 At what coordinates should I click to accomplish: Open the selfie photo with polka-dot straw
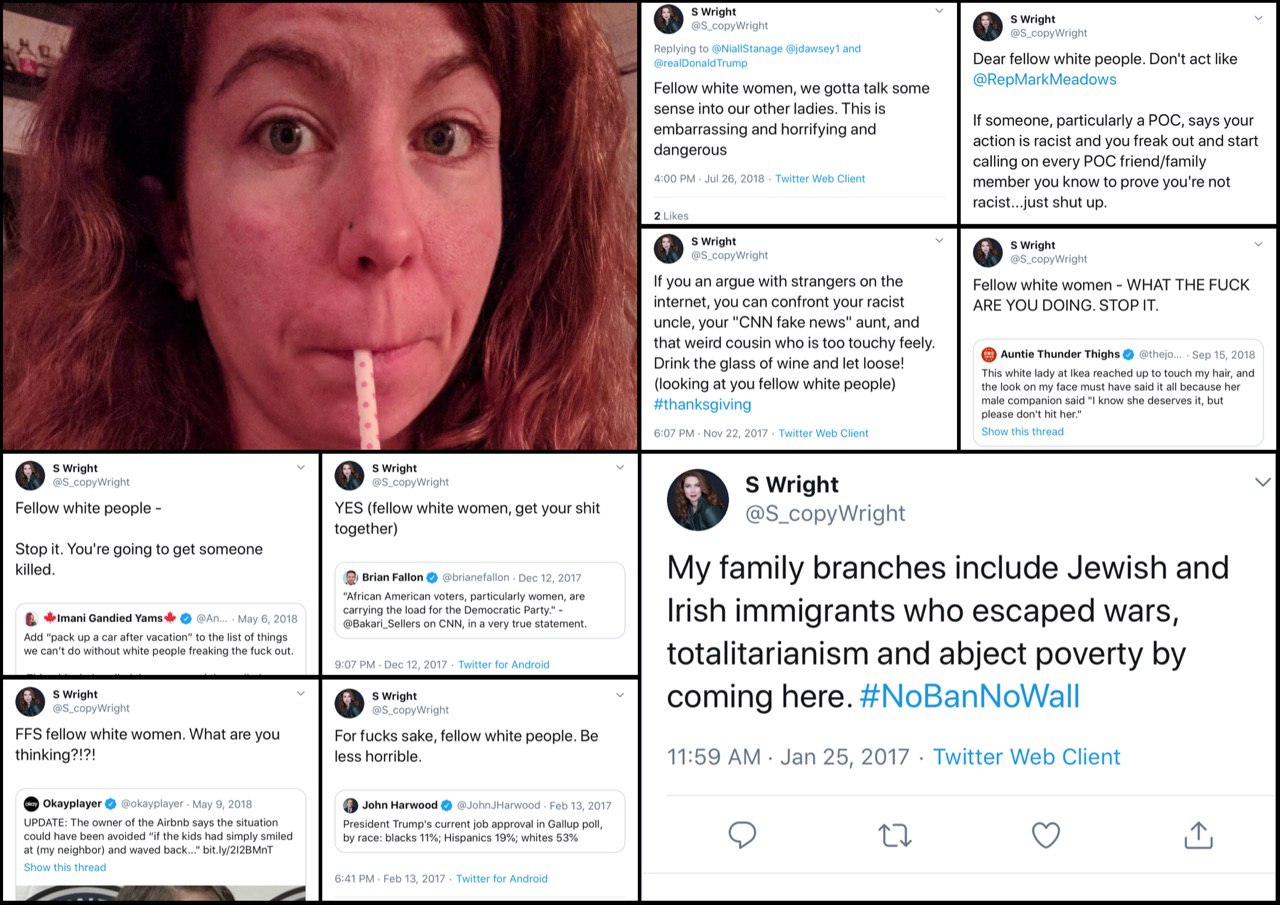[320, 225]
